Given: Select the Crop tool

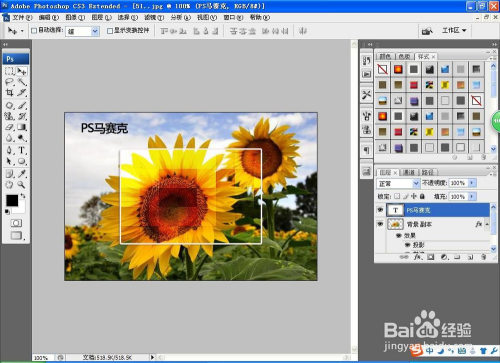Looking at the screenshot, I should click(10, 92).
